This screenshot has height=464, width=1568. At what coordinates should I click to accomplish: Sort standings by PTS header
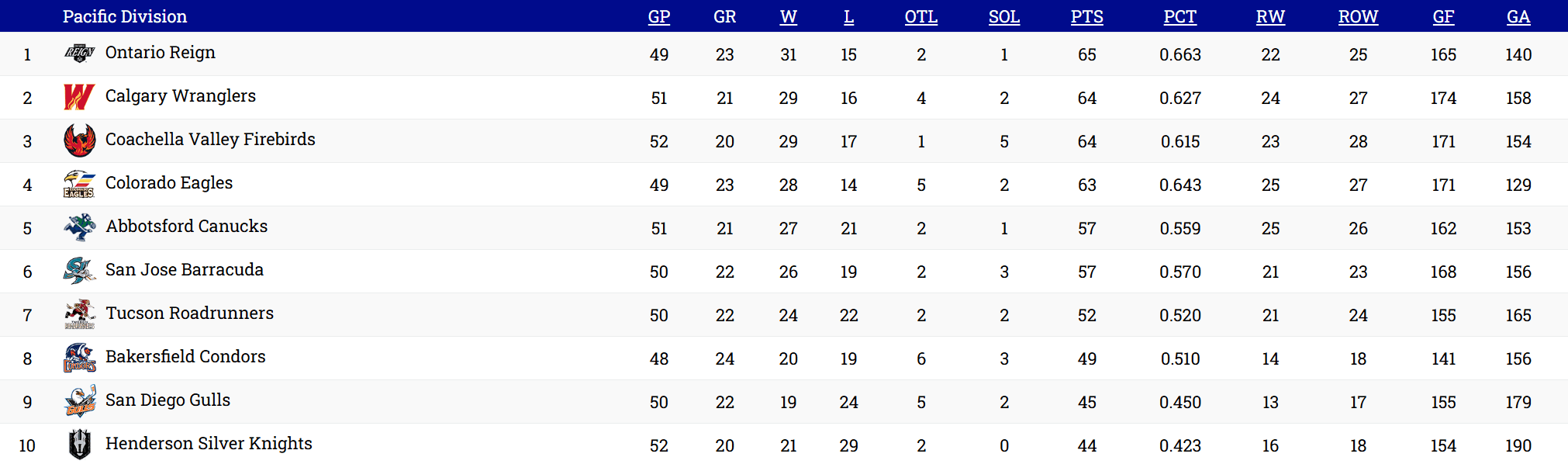(1086, 16)
